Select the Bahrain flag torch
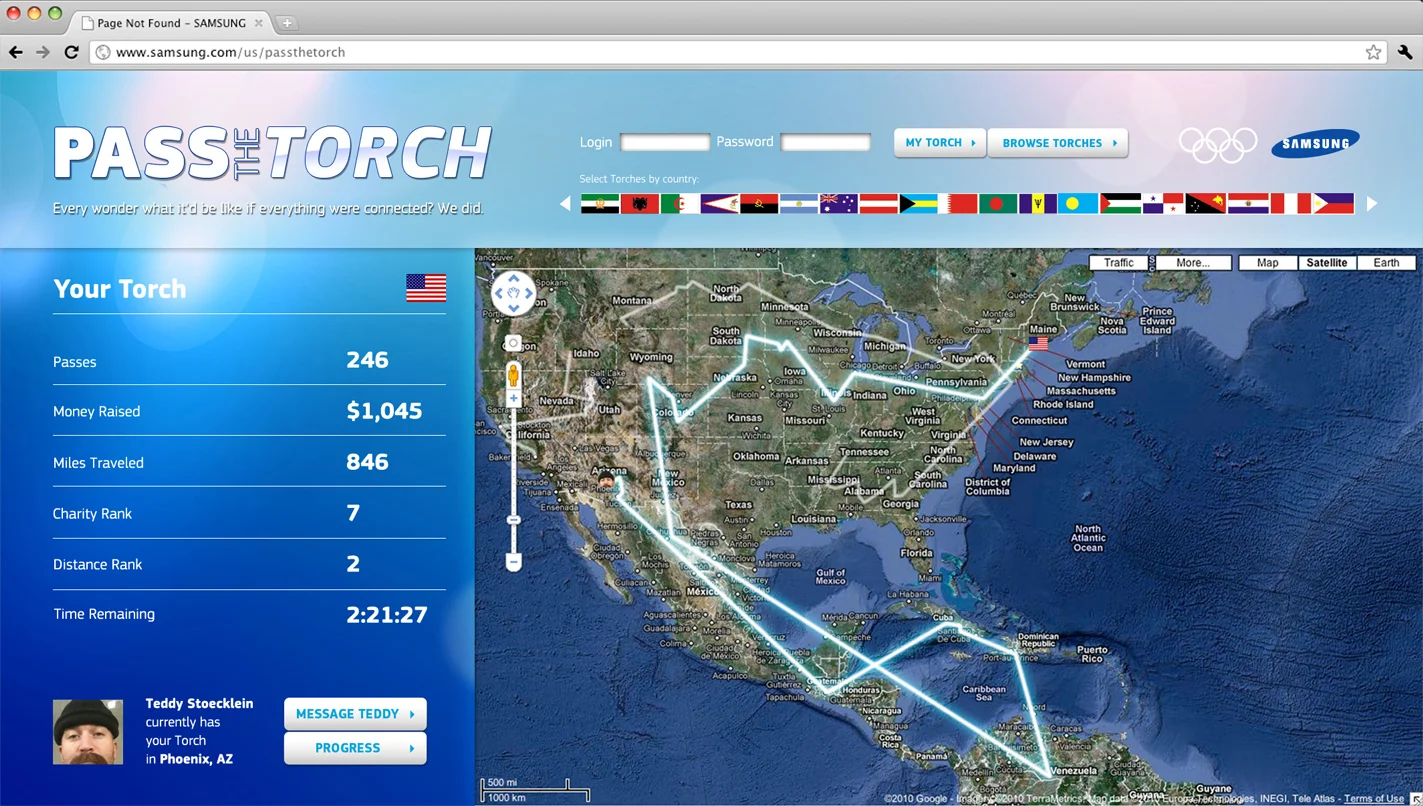Viewport: 1423px width, 806px height. pos(958,204)
